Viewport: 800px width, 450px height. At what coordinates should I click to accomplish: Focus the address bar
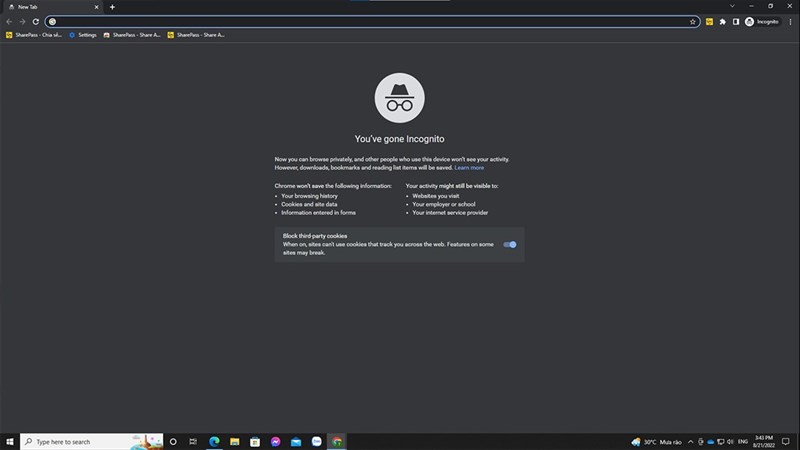pyautogui.click(x=372, y=22)
